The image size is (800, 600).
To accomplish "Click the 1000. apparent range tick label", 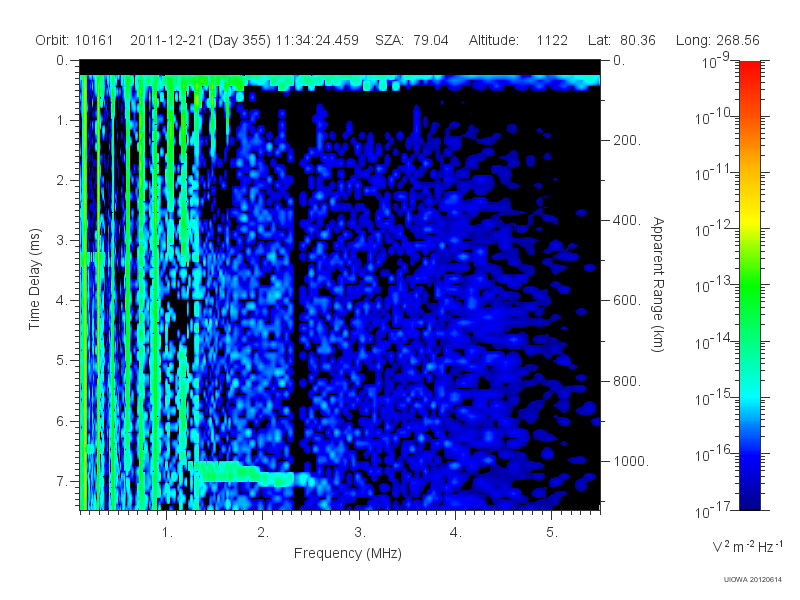I will [x=631, y=461].
